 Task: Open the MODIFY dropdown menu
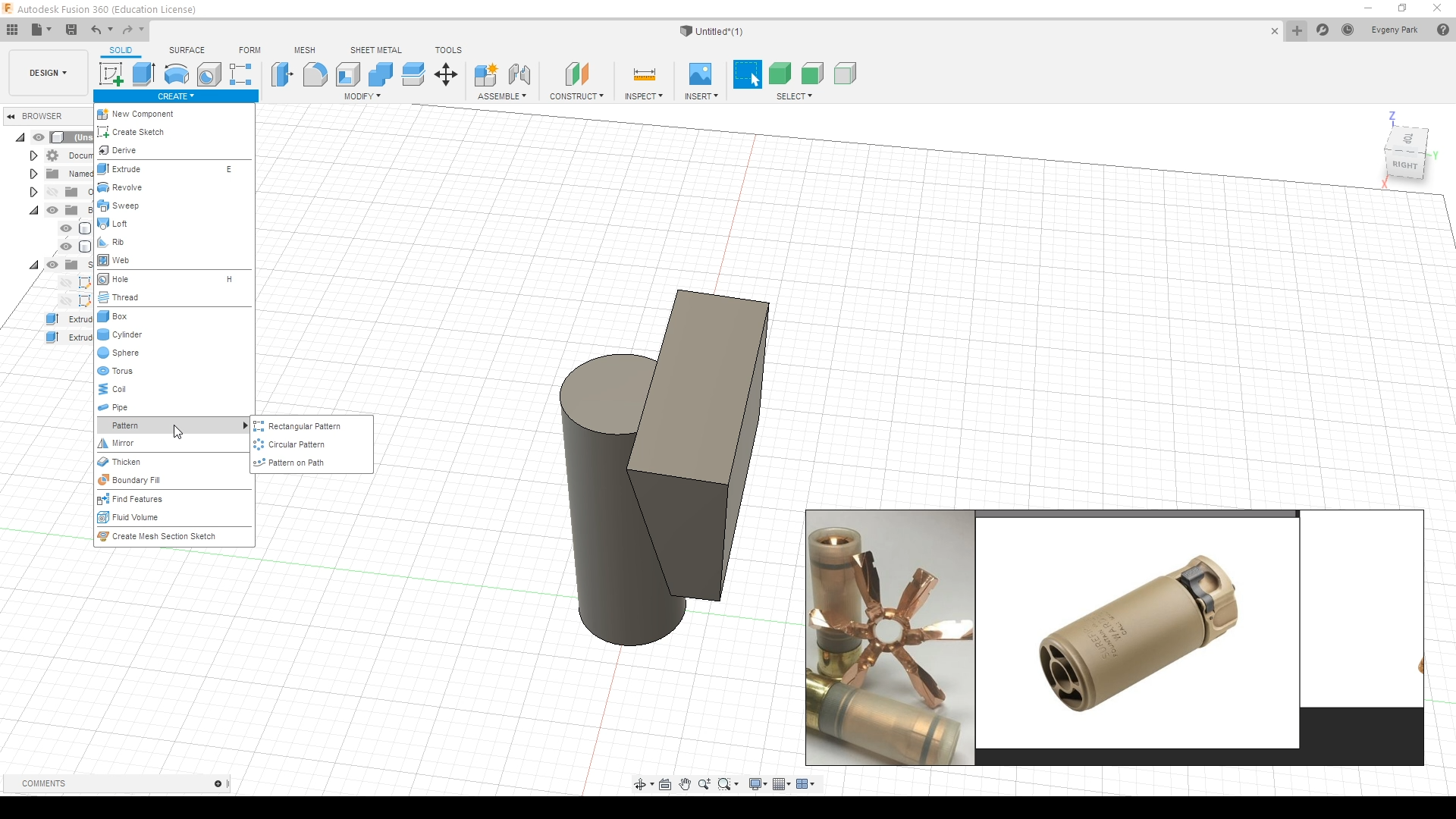click(x=362, y=96)
